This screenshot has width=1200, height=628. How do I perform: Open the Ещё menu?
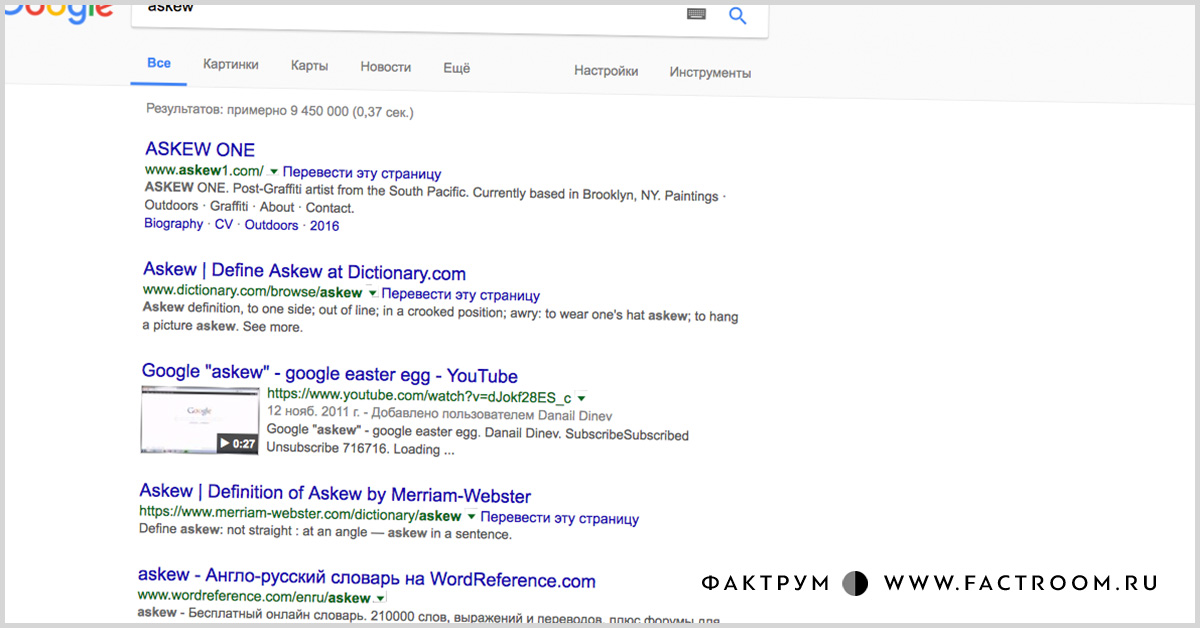point(456,68)
